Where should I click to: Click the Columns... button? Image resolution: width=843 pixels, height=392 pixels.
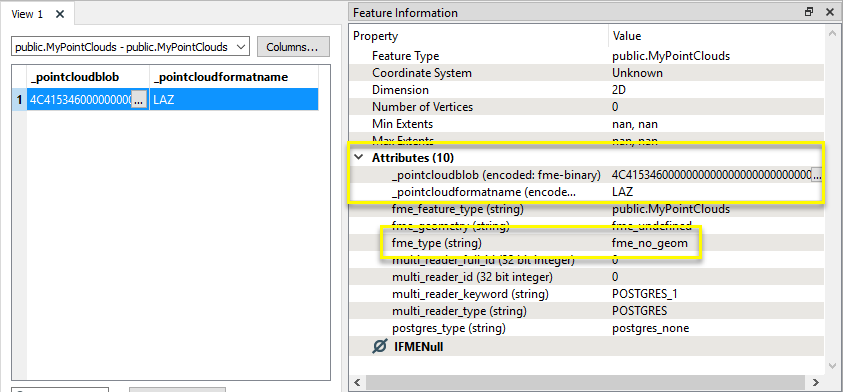(x=293, y=47)
